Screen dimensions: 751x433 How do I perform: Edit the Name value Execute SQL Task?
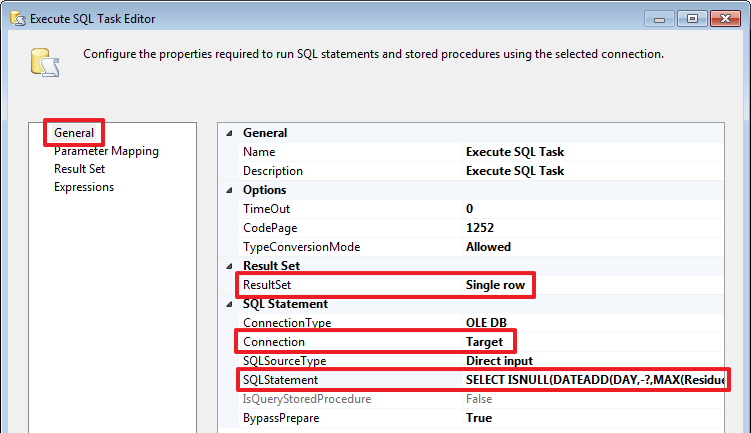[x=515, y=152]
